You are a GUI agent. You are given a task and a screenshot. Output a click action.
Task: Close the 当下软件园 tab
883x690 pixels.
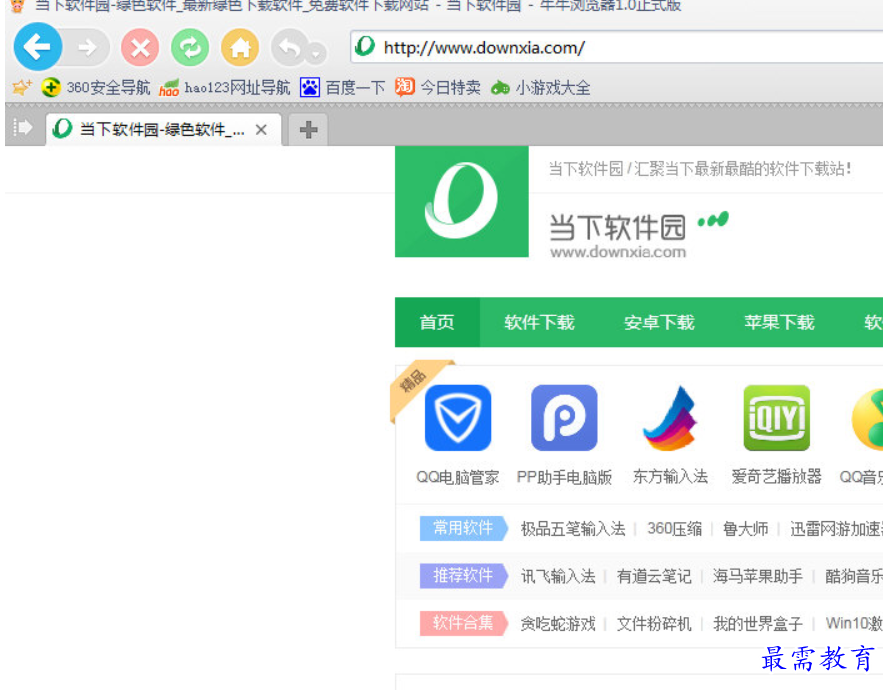261,130
